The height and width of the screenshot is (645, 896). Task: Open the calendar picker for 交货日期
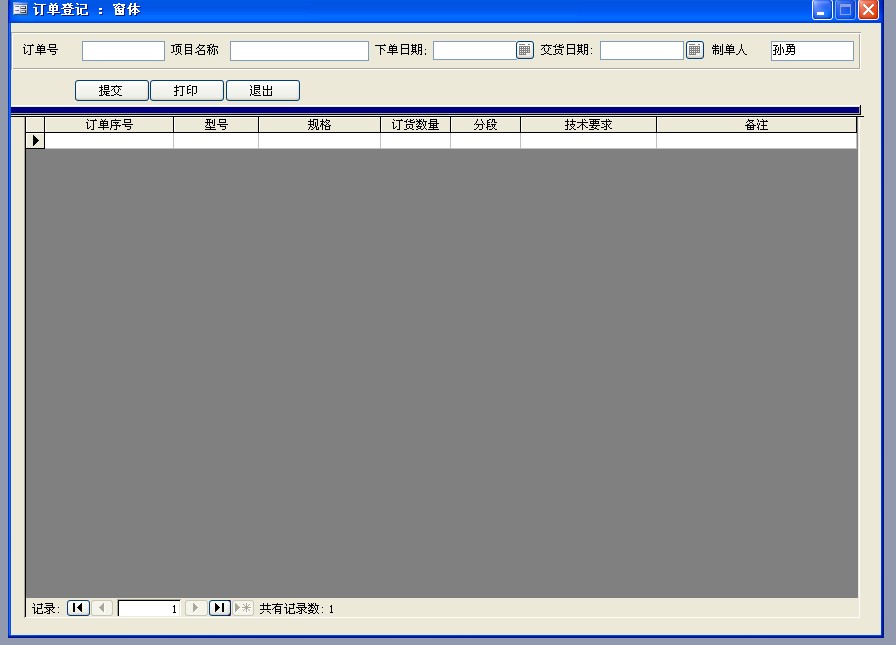coord(695,50)
